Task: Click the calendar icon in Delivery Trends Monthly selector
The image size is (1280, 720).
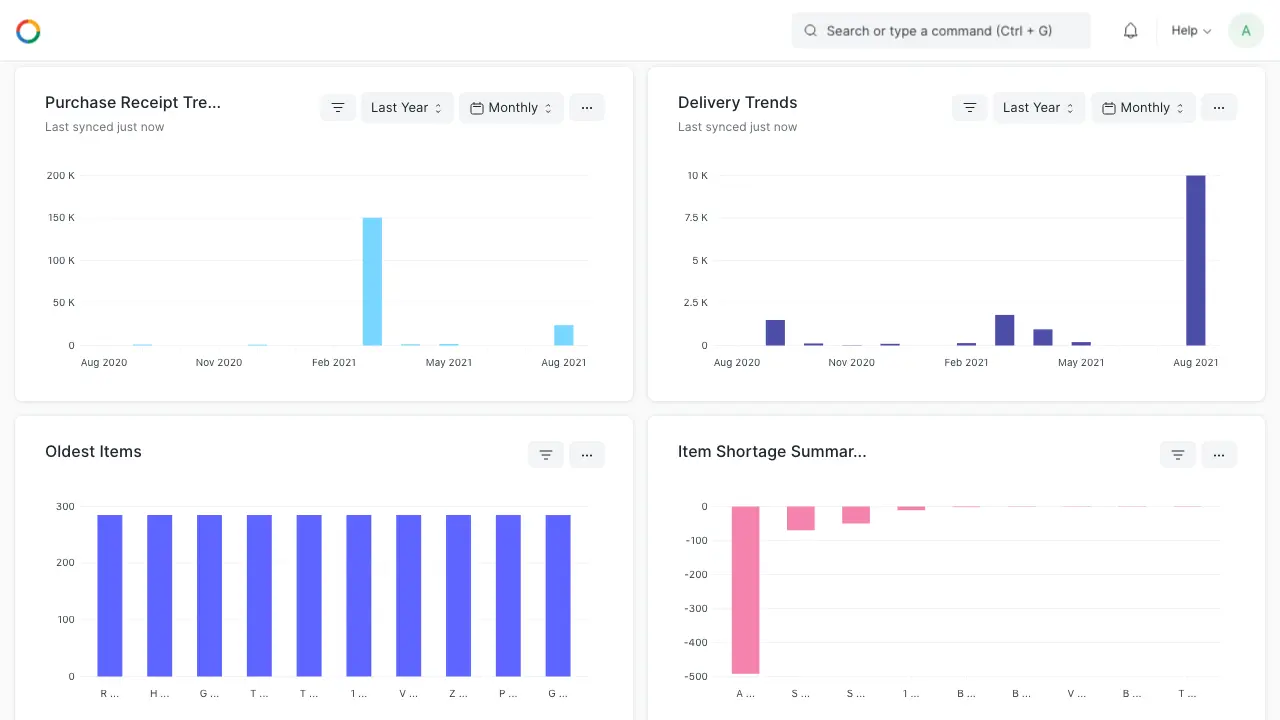Action: [1108, 107]
